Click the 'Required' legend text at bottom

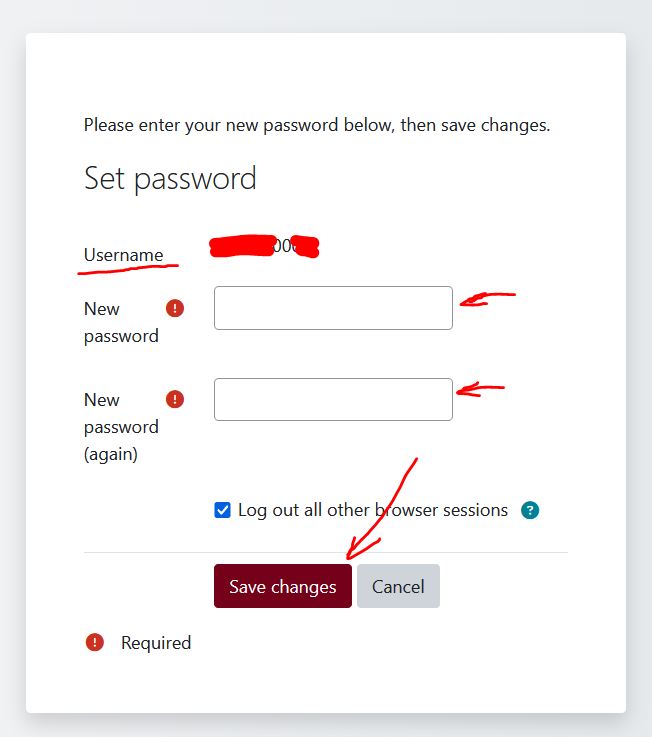(156, 643)
